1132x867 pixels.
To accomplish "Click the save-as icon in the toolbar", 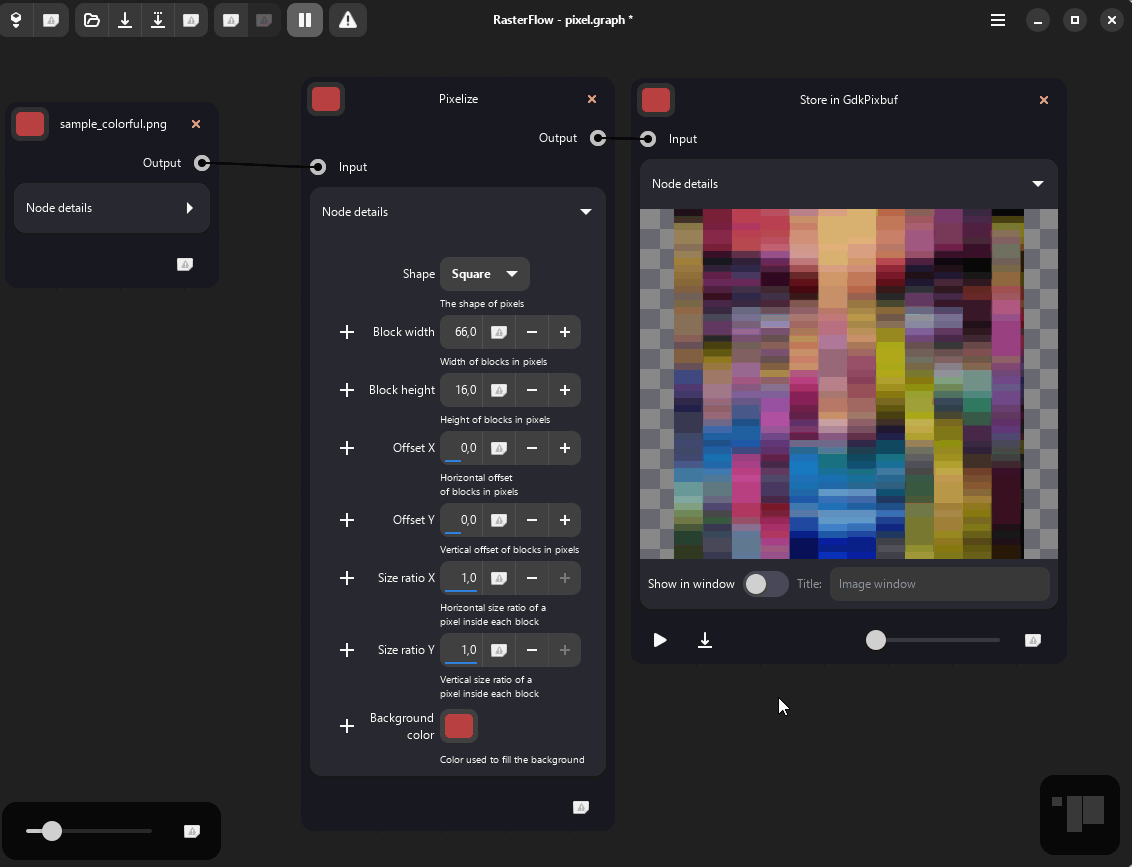I will (158, 20).
